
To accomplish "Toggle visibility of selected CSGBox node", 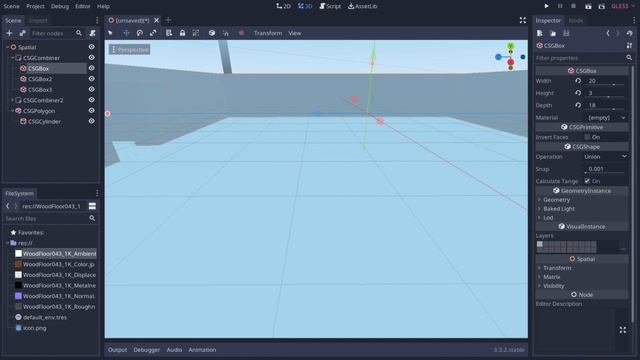I will pyautogui.click(x=91, y=68).
